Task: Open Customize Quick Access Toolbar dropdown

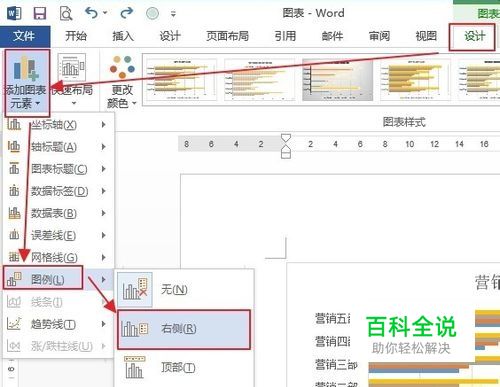Action: 173,14
